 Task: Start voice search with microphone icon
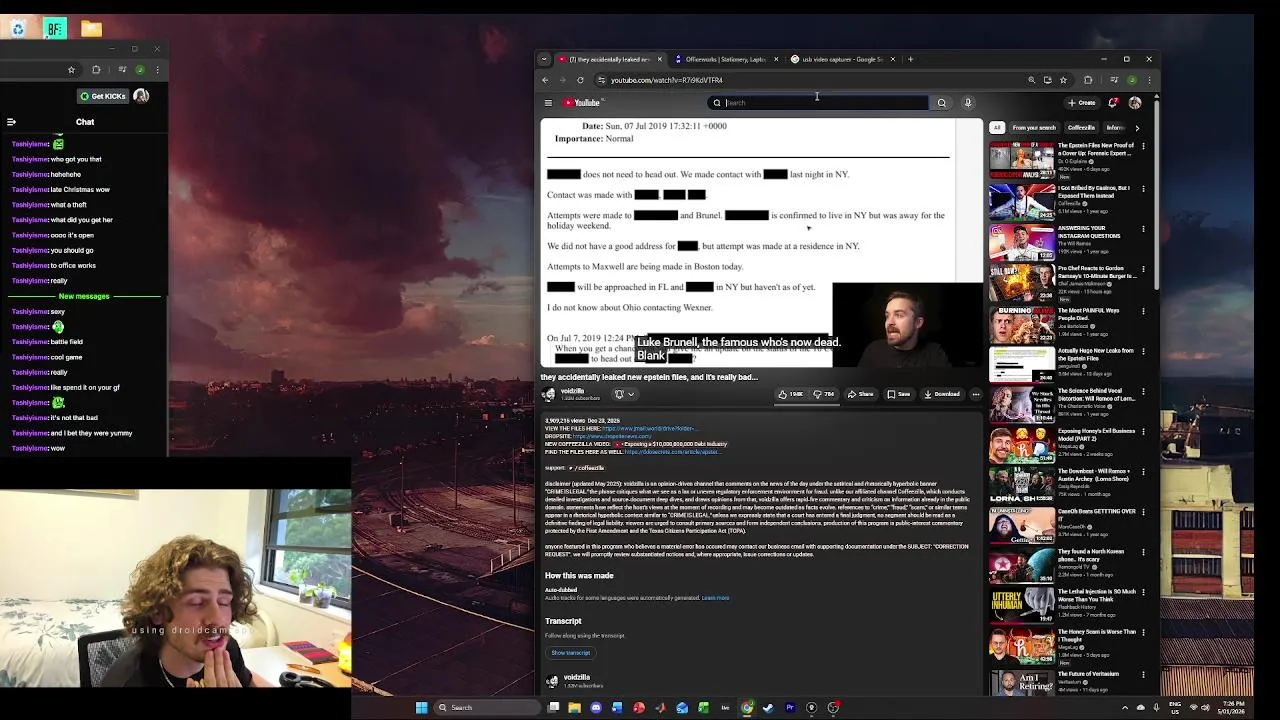967,103
